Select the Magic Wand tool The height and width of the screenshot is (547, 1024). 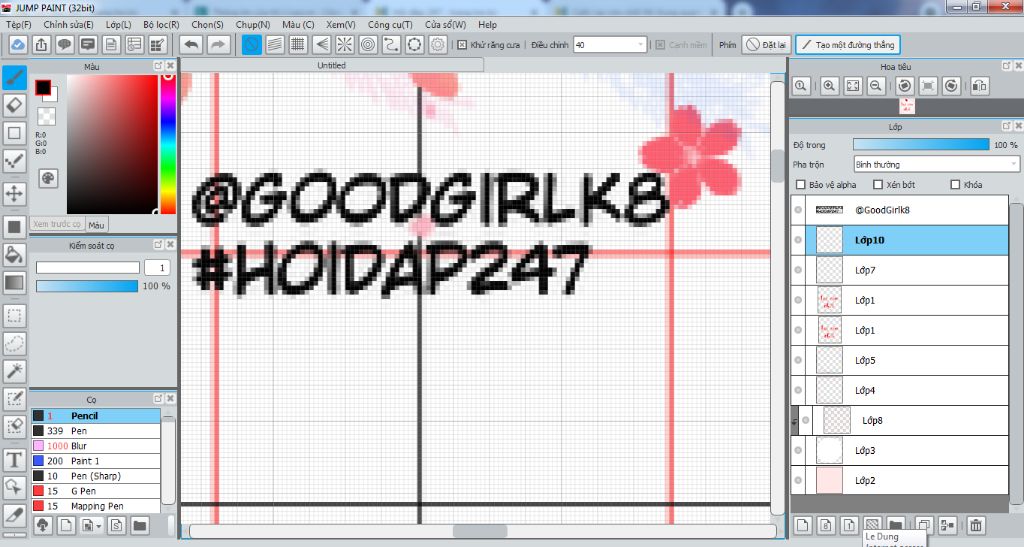tap(14, 371)
